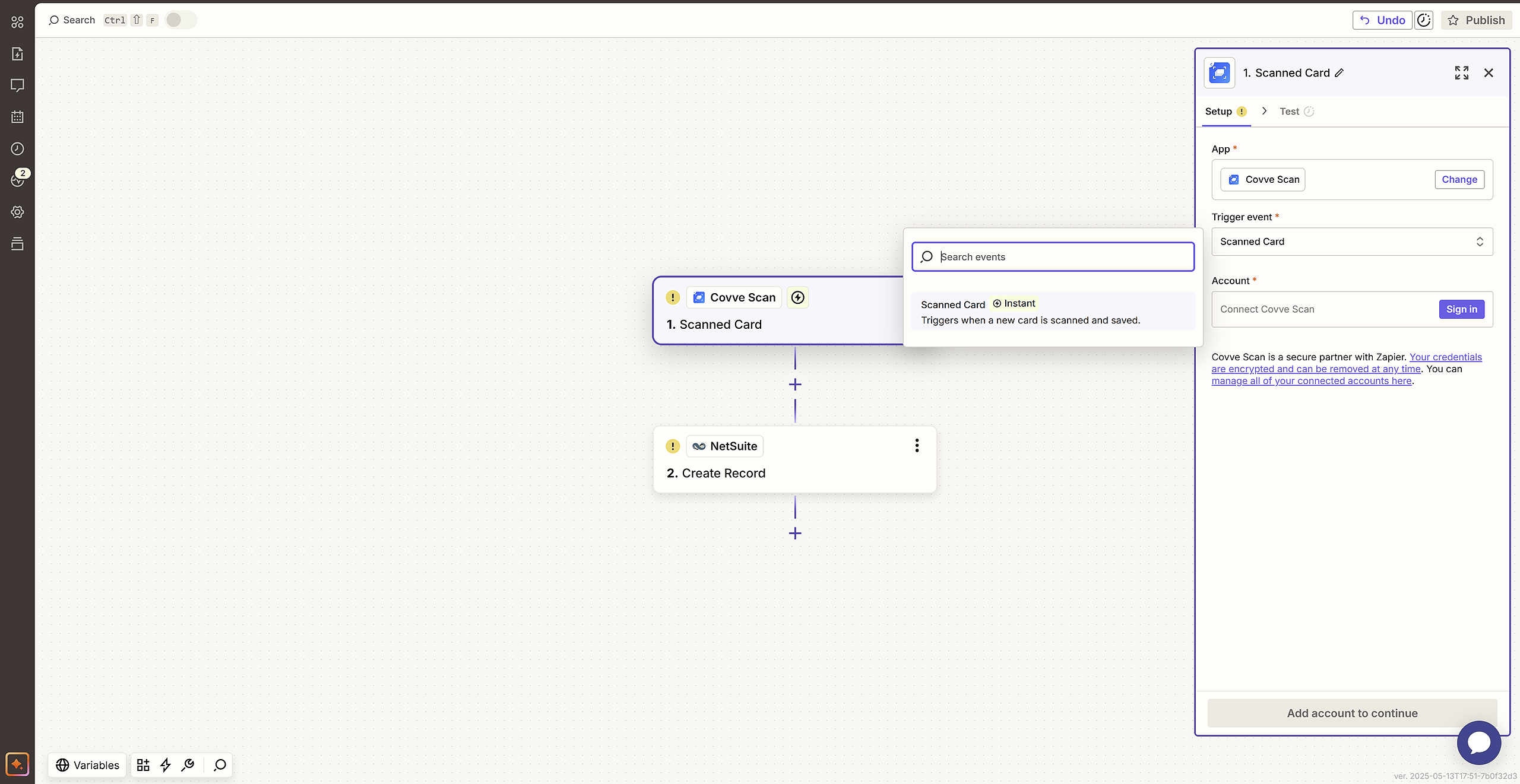Open the apps grid icon in sidebar

click(x=17, y=22)
